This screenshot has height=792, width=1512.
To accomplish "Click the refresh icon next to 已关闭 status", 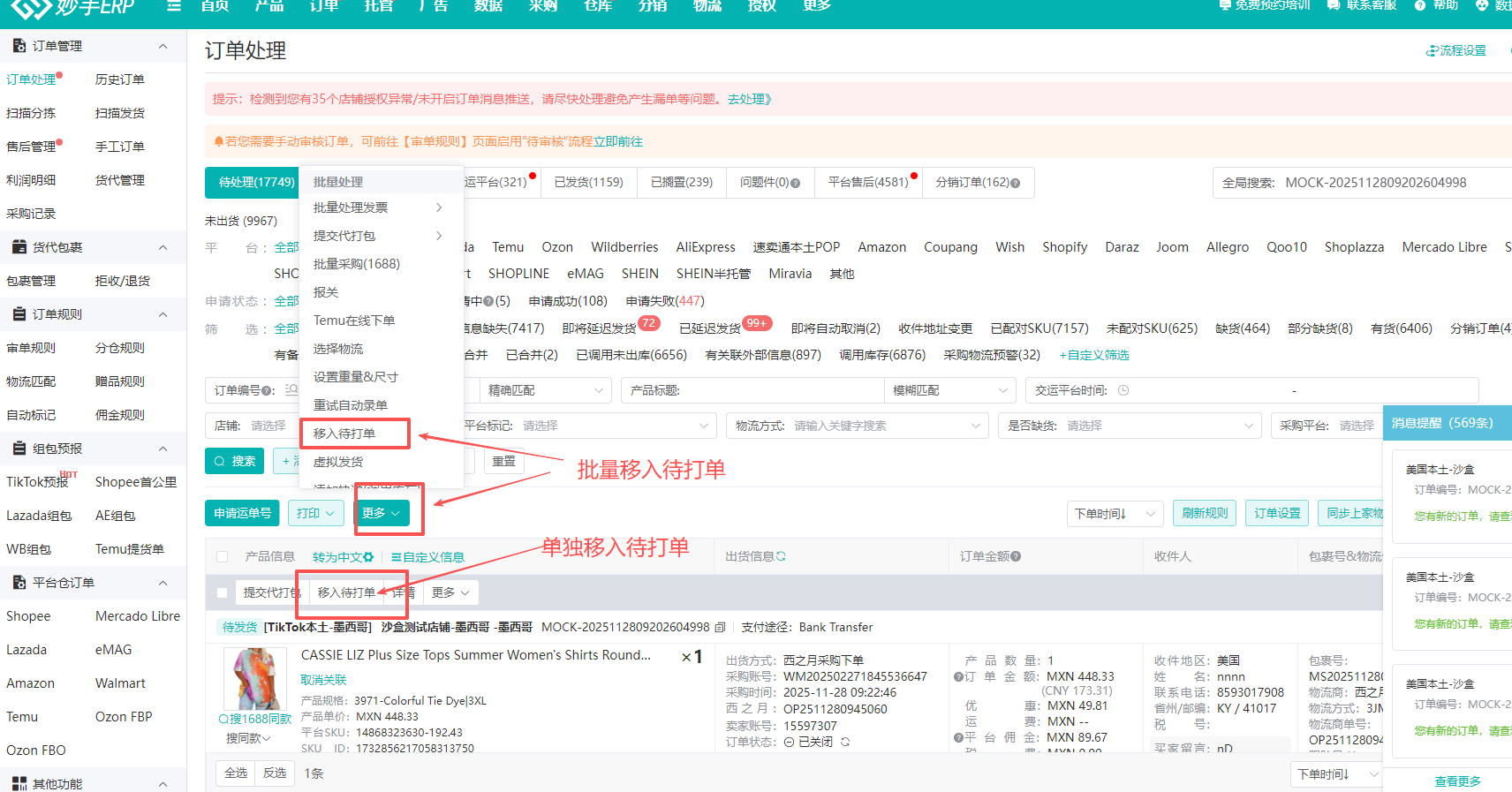I will click(845, 742).
